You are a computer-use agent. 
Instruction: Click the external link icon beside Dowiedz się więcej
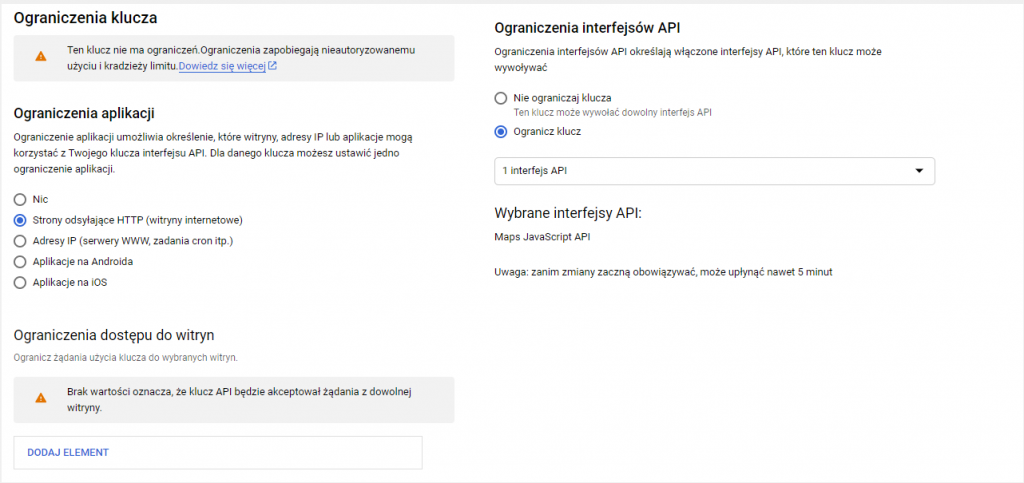click(272, 66)
